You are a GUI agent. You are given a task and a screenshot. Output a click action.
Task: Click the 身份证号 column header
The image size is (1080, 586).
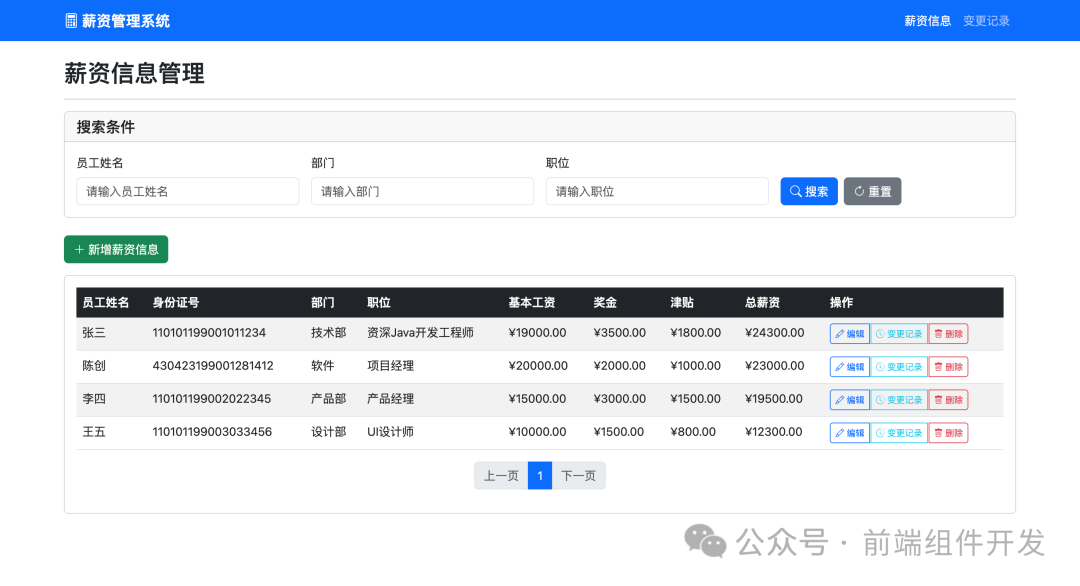click(x=176, y=302)
